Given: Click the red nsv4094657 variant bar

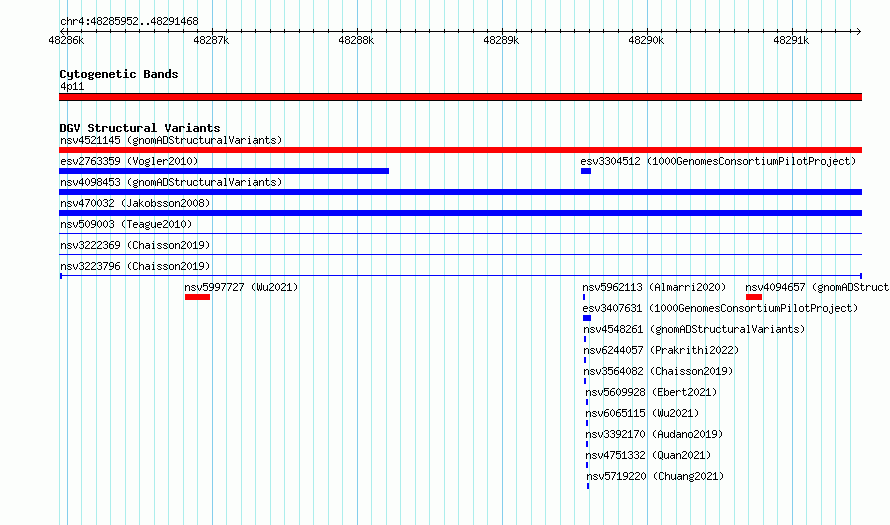Looking at the screenshot, I should pos(754,297).
